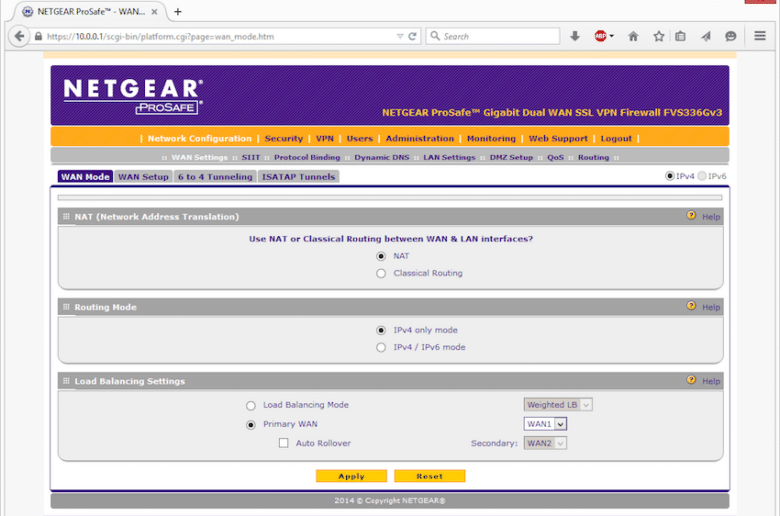The width and height of the screenshot is (780, 516).
Task: Open LAN Settings submenu
Action: tap(449, 157)
